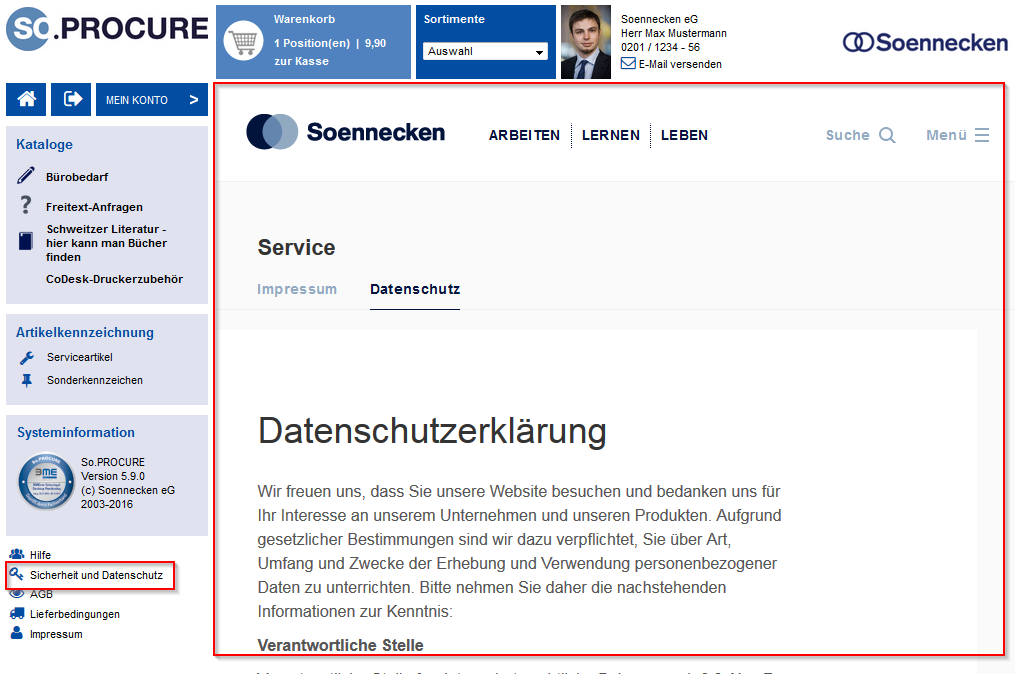This screenshot has width=1015, height=674.
Task: Click the truck icon for Lieferbedingungen
Action: (x=17, y=613)
